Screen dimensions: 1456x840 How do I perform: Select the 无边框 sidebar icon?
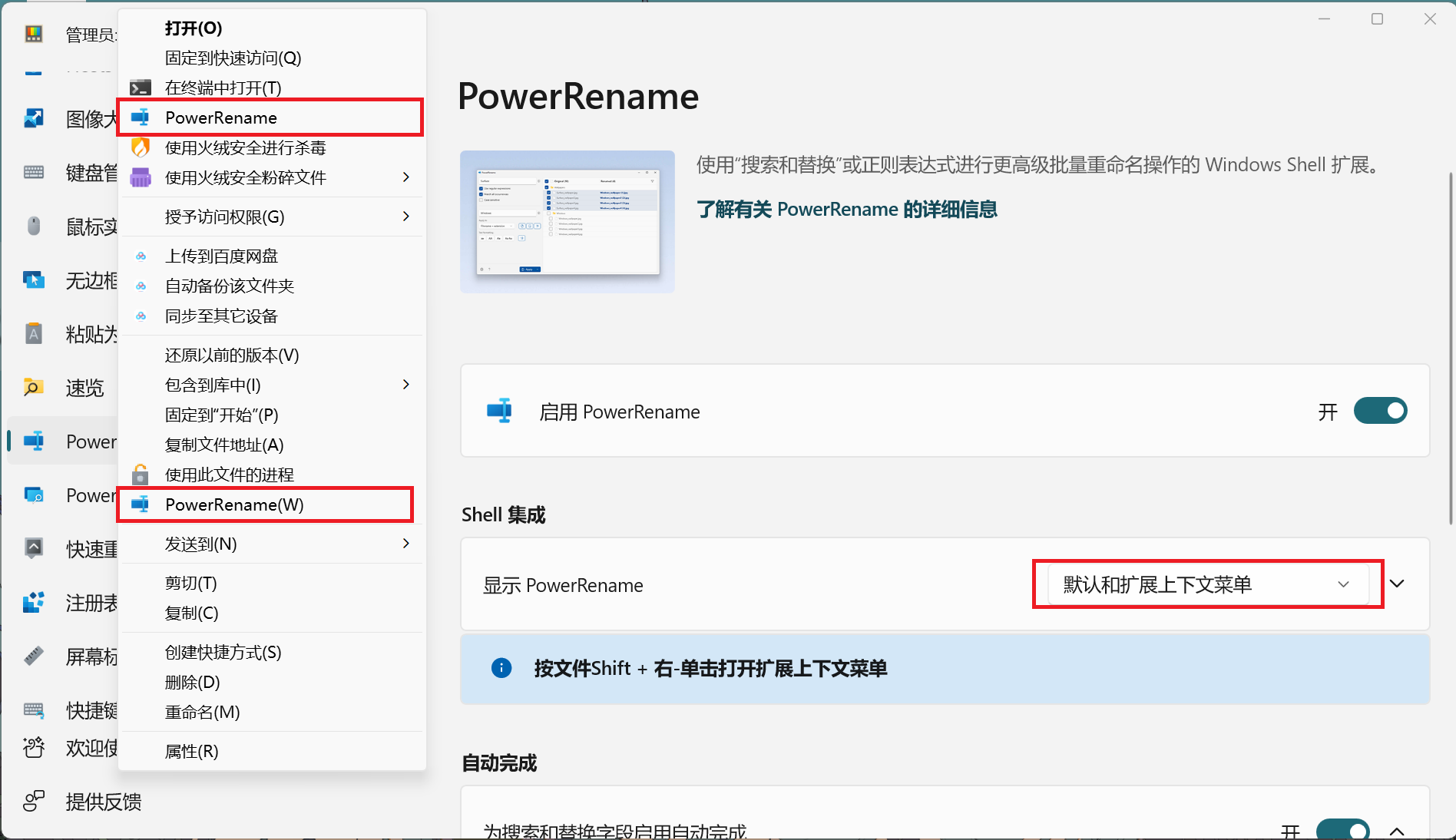tap(33, 280)
